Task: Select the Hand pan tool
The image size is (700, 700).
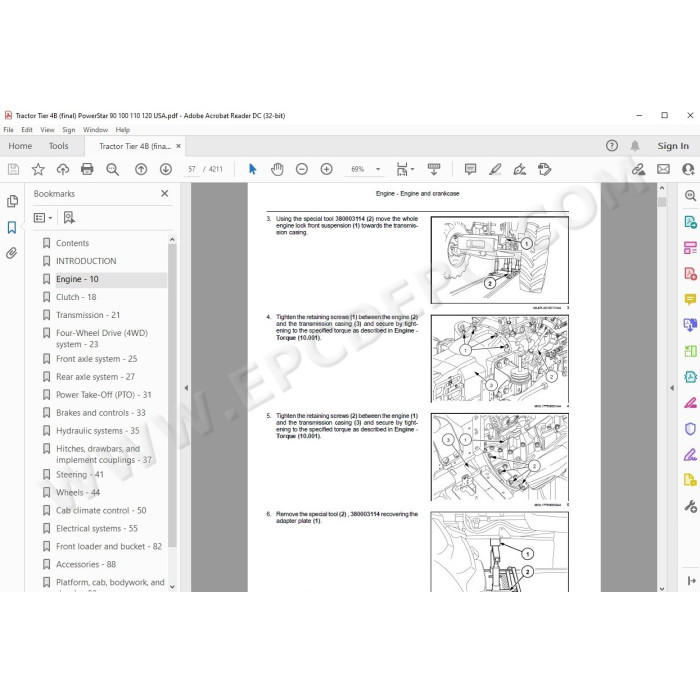Action: [x=277, y=169]
